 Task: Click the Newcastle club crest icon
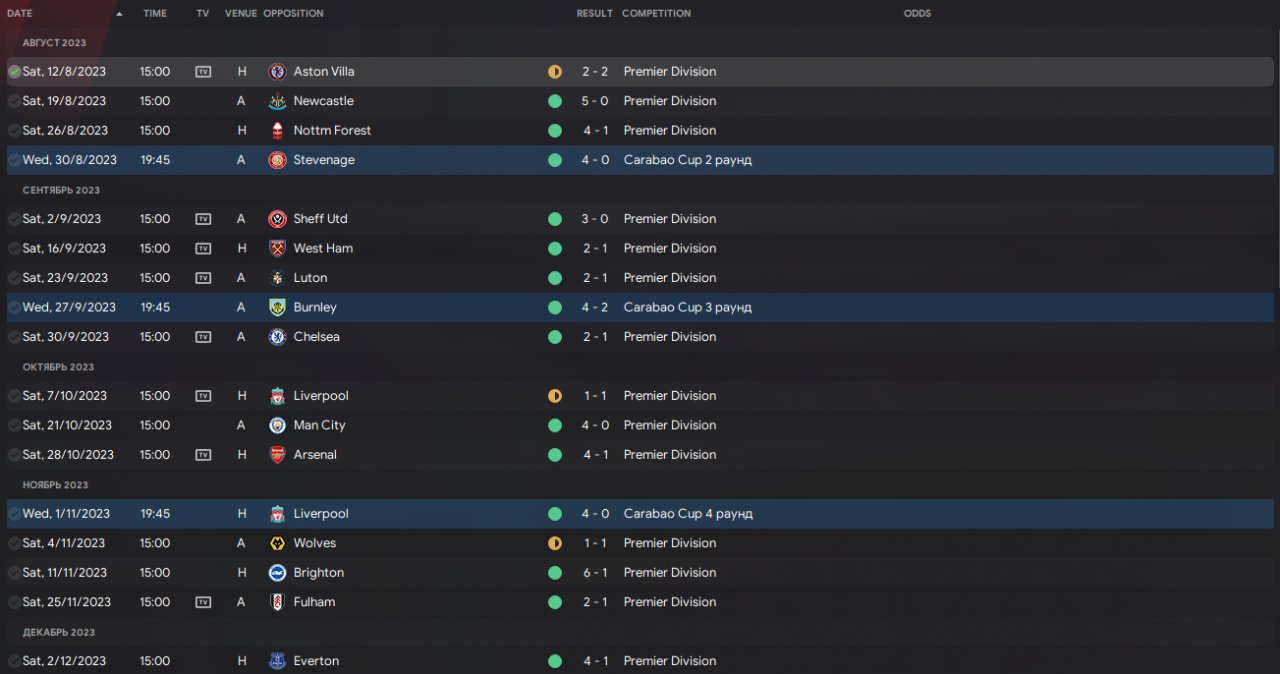[x=277, y=101]
